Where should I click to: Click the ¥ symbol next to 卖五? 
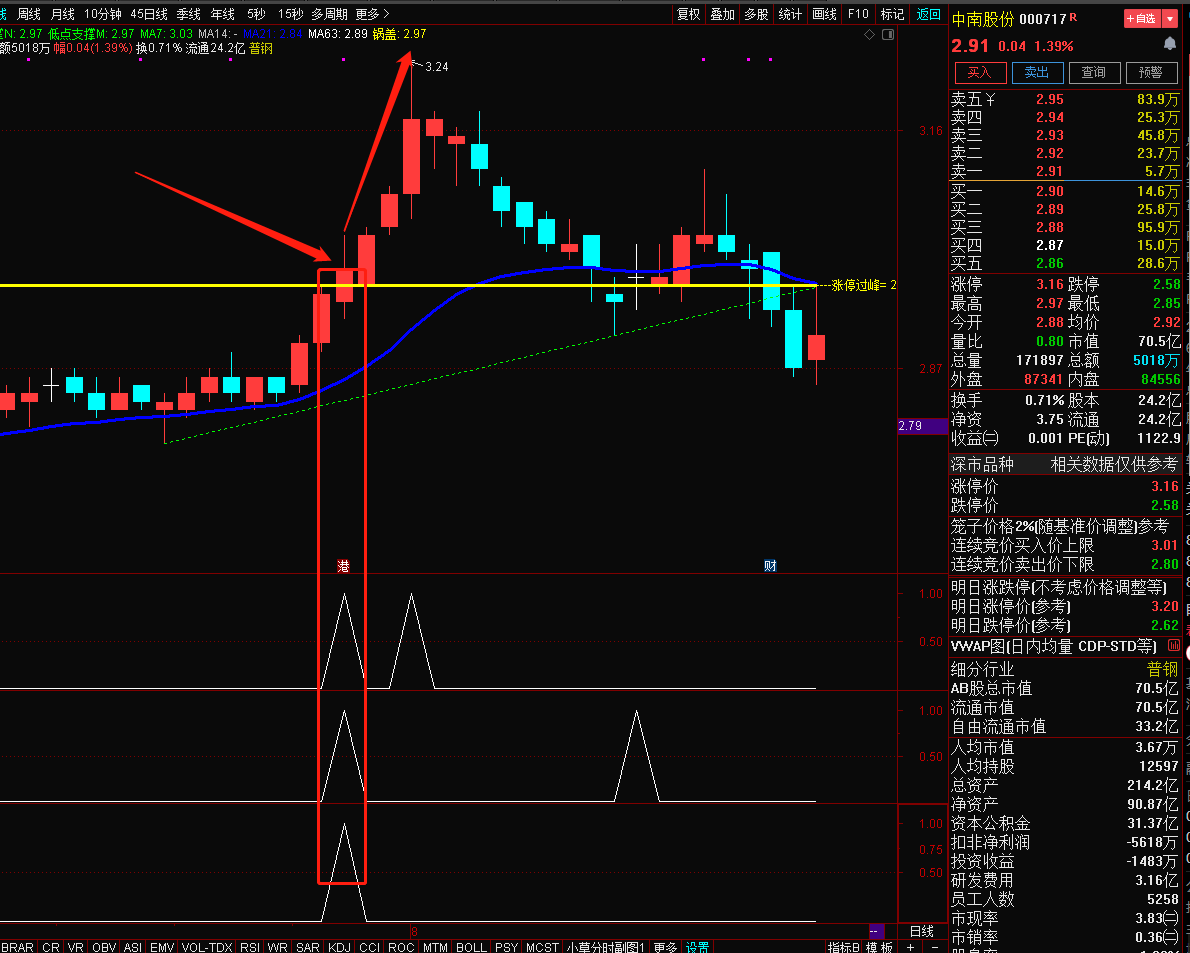pos(990,99)
